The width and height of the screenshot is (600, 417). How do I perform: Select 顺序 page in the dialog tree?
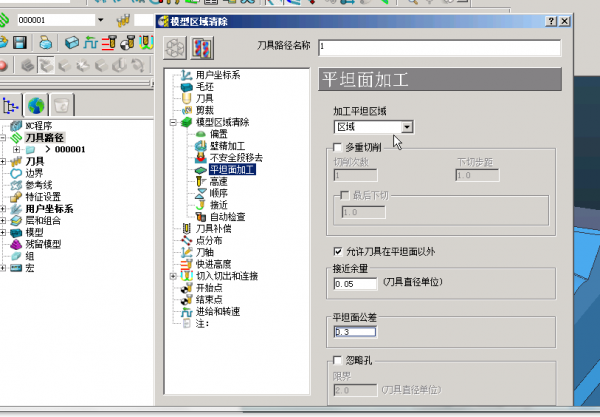coord(218,194)
